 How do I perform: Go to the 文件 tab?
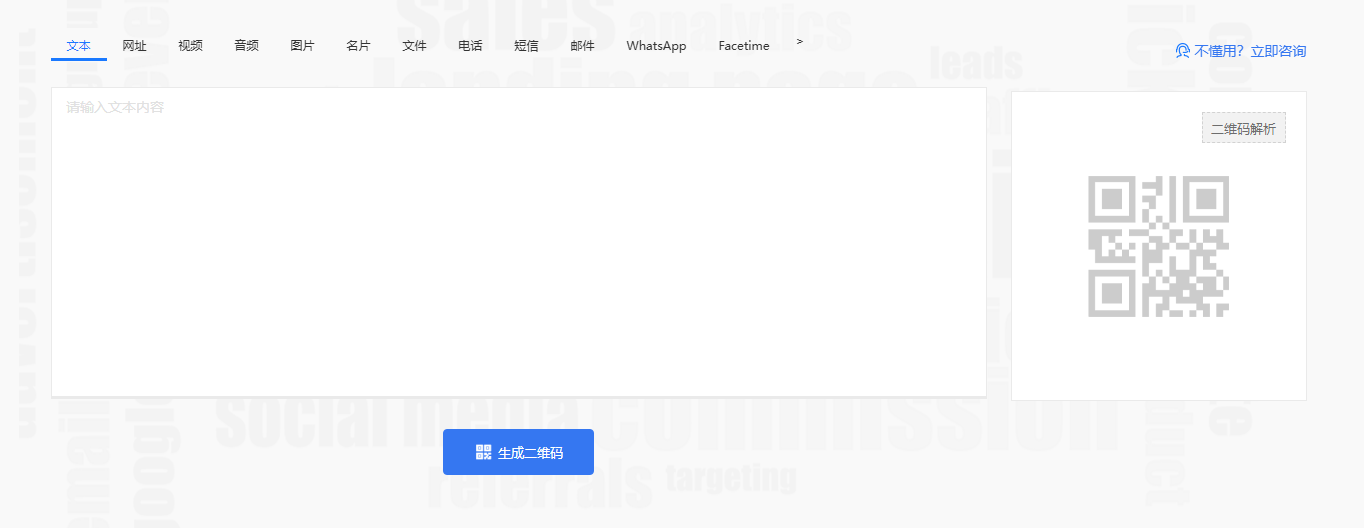[414, 46]
